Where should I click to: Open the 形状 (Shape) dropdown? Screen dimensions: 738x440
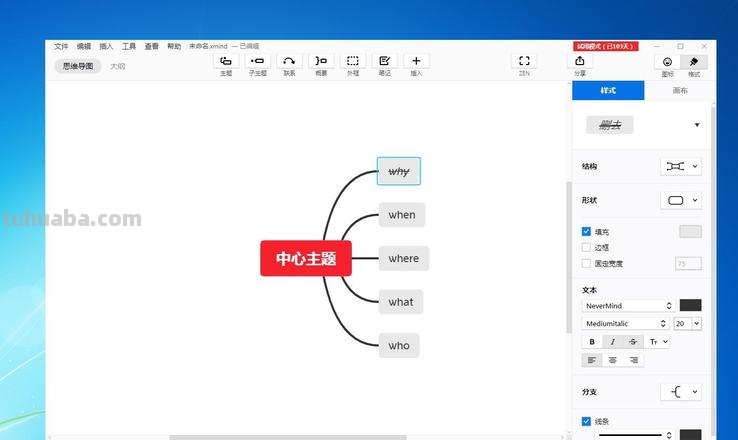[x=681, y=200]
